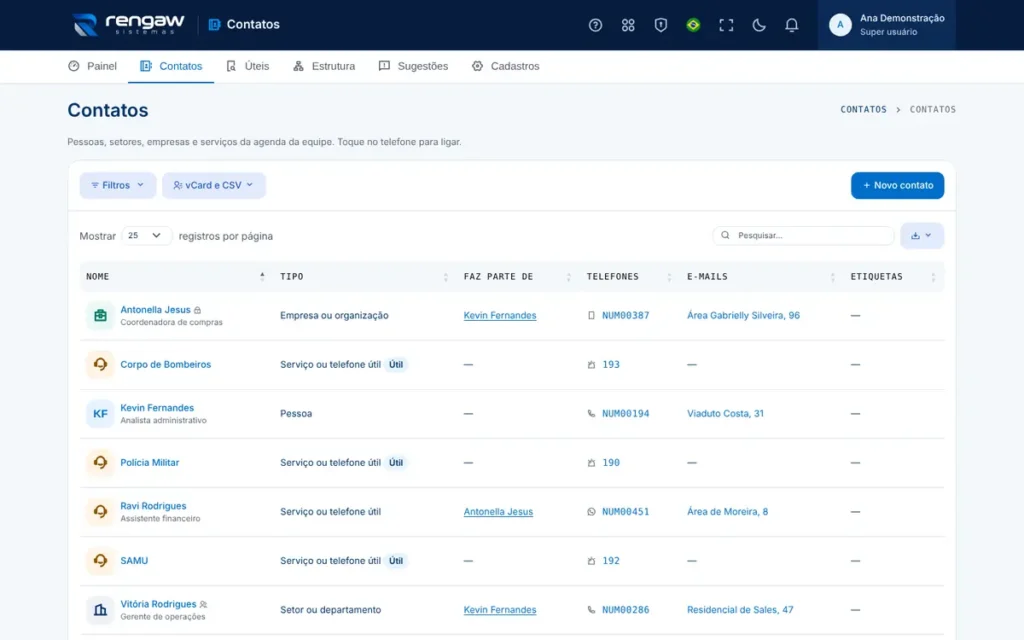
Task: Sort table by Telefones column
Action: (x=630, y=277)
